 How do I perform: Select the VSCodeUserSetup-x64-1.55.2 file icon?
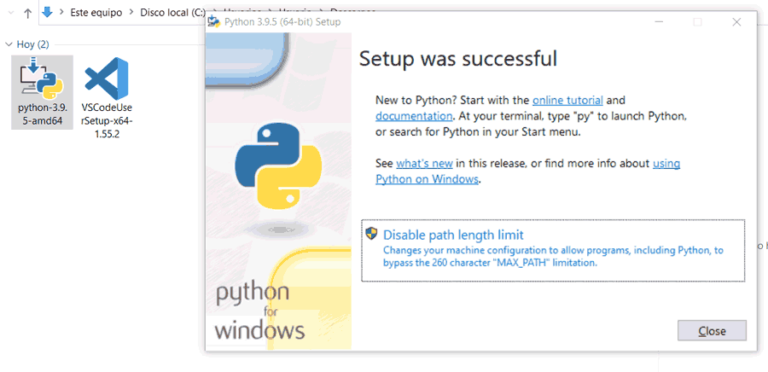(x=106, y=78)
